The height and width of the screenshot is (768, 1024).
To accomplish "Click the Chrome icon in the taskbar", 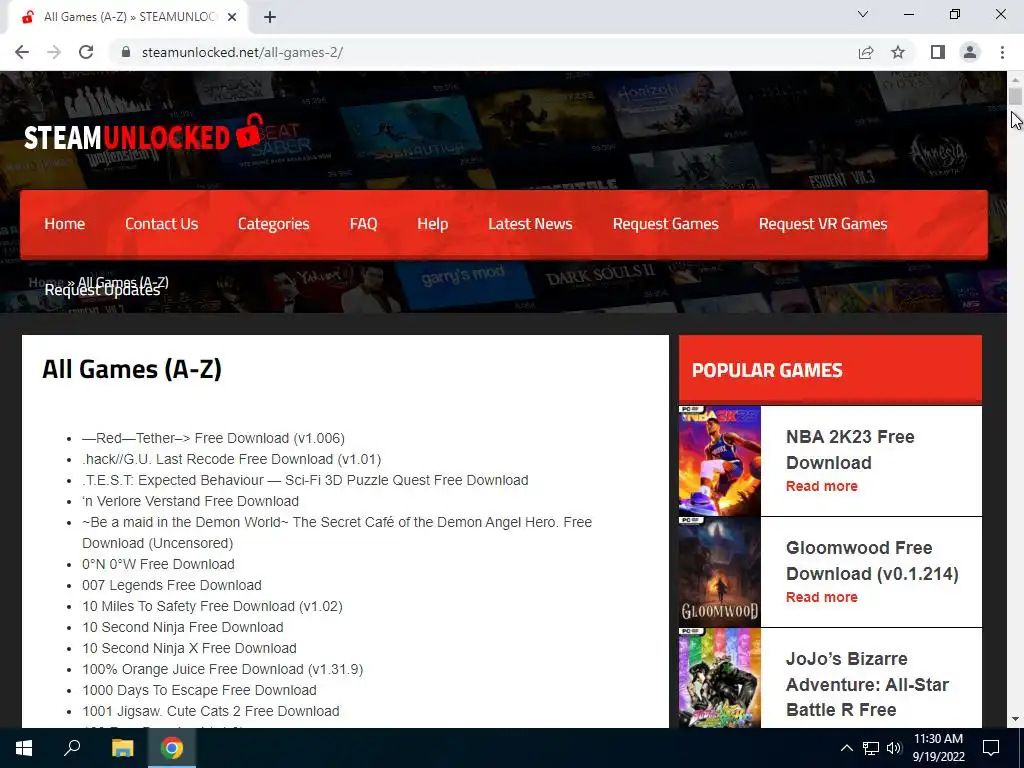I will click(x=172, y=748).
